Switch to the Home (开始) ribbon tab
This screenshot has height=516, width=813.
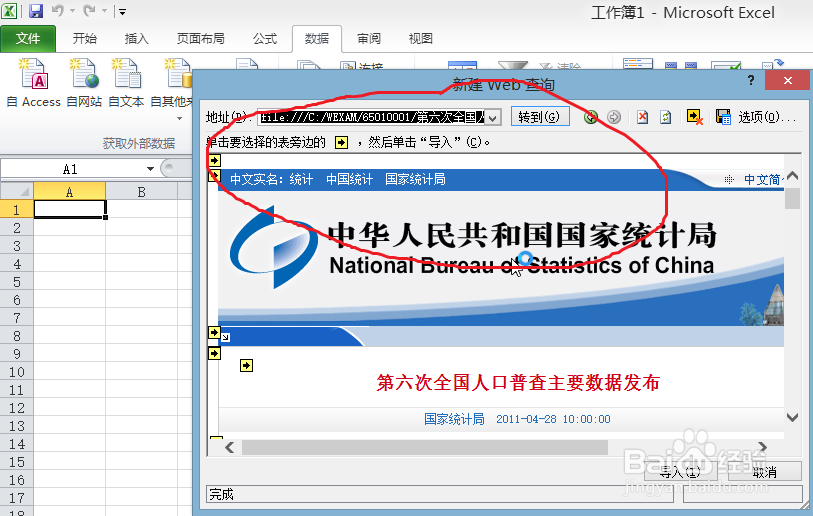coord(85,38)
